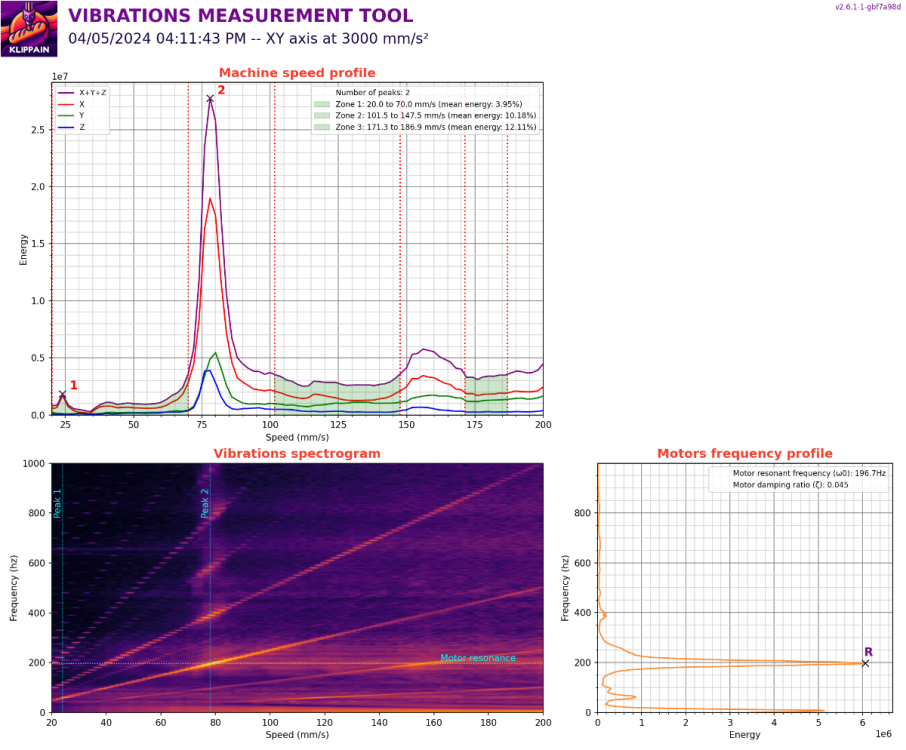Click the peak 2 X marker
The height and width of the screenshot is (750, 906).
coord(210,99)
